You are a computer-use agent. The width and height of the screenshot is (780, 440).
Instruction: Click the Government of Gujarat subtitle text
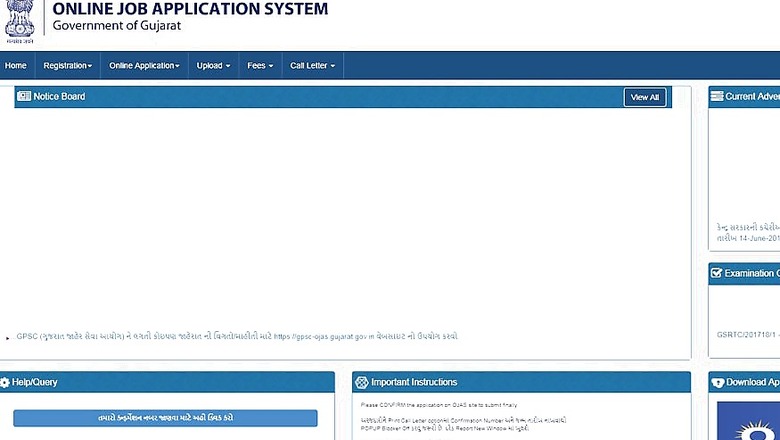[116, 25]
